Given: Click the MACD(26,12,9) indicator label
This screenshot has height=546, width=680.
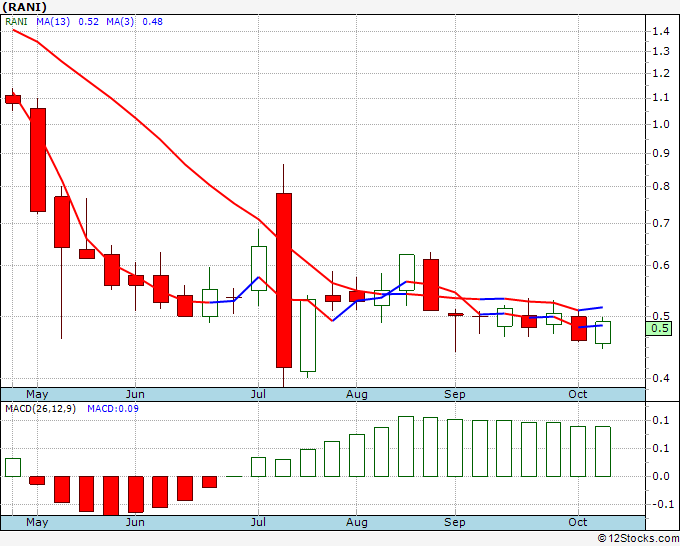Looking at the screenshot, I should 40,409.
